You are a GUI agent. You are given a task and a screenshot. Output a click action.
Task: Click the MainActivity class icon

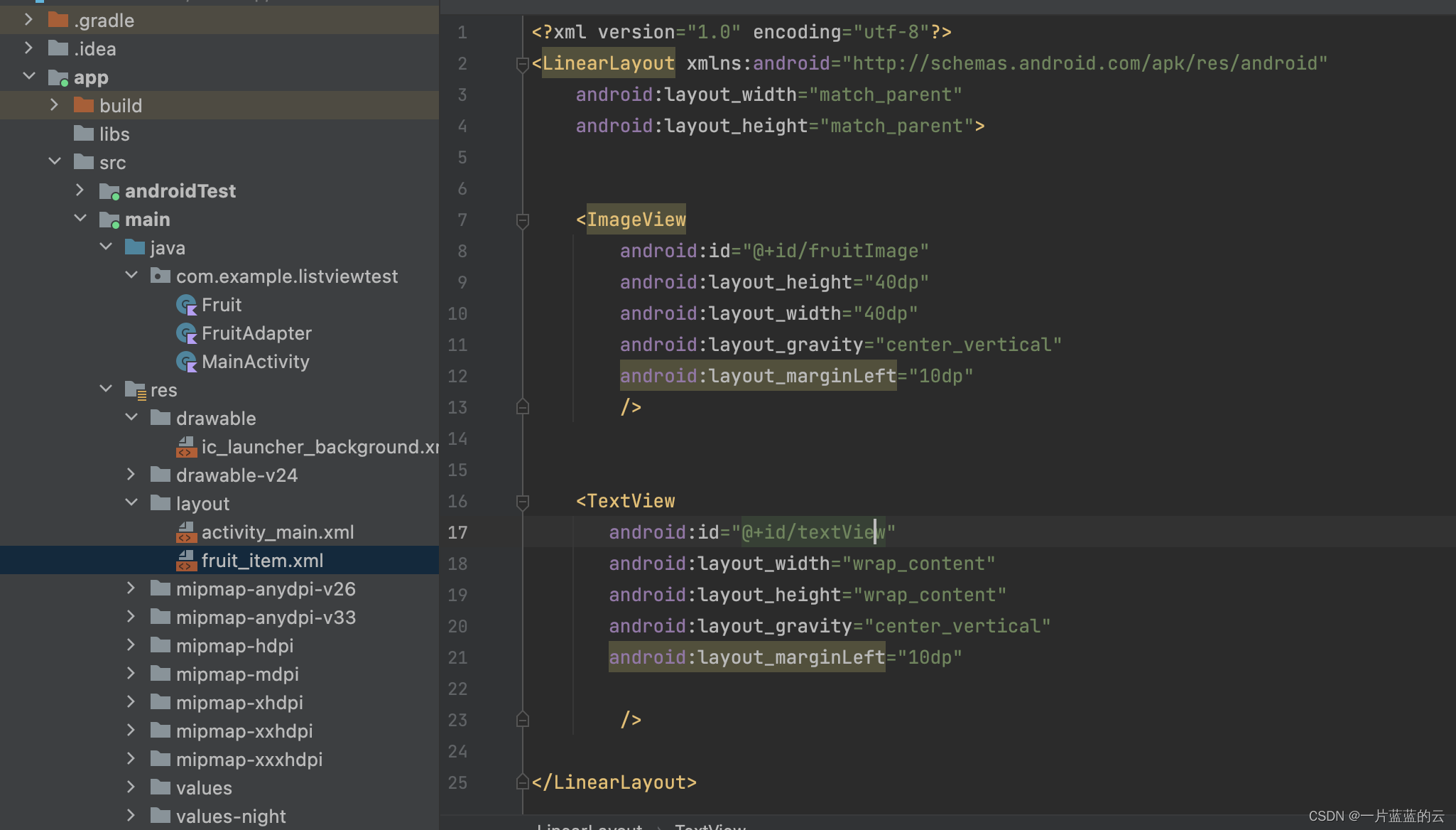click(x=186, y=362)
